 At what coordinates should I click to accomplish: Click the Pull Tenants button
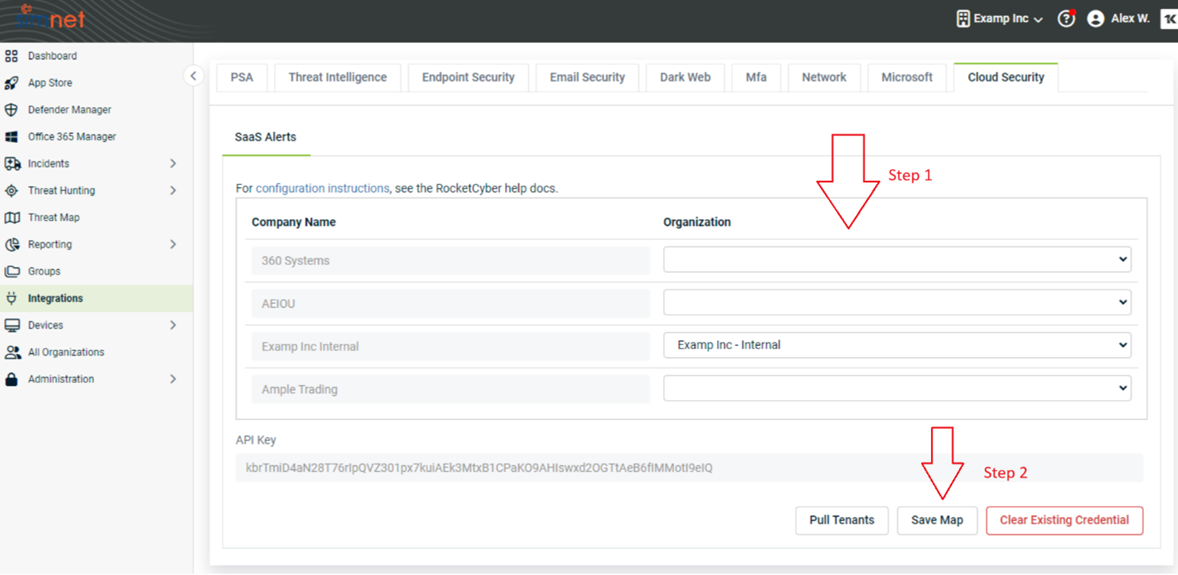841,520
